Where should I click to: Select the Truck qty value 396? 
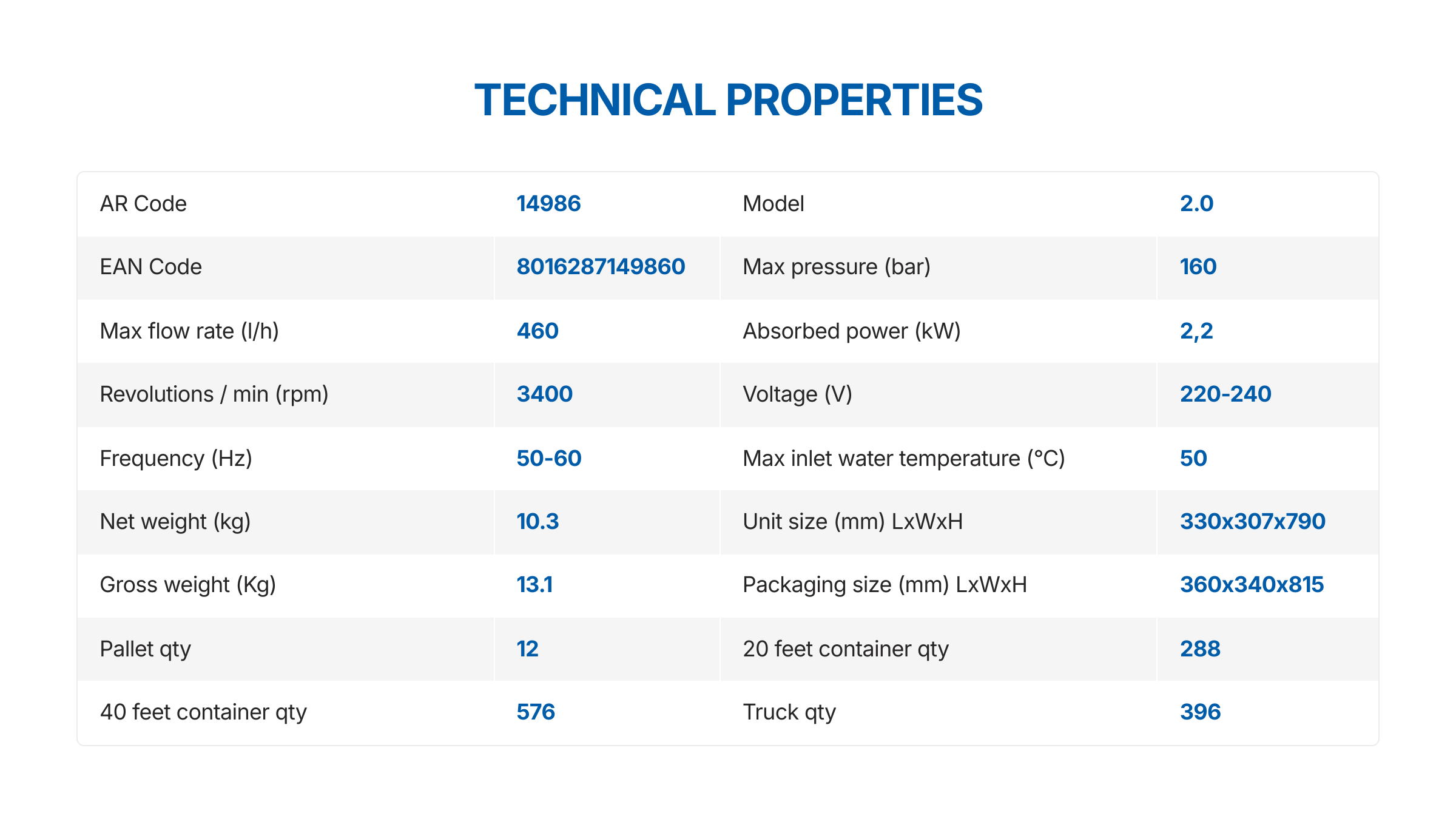1200,712
